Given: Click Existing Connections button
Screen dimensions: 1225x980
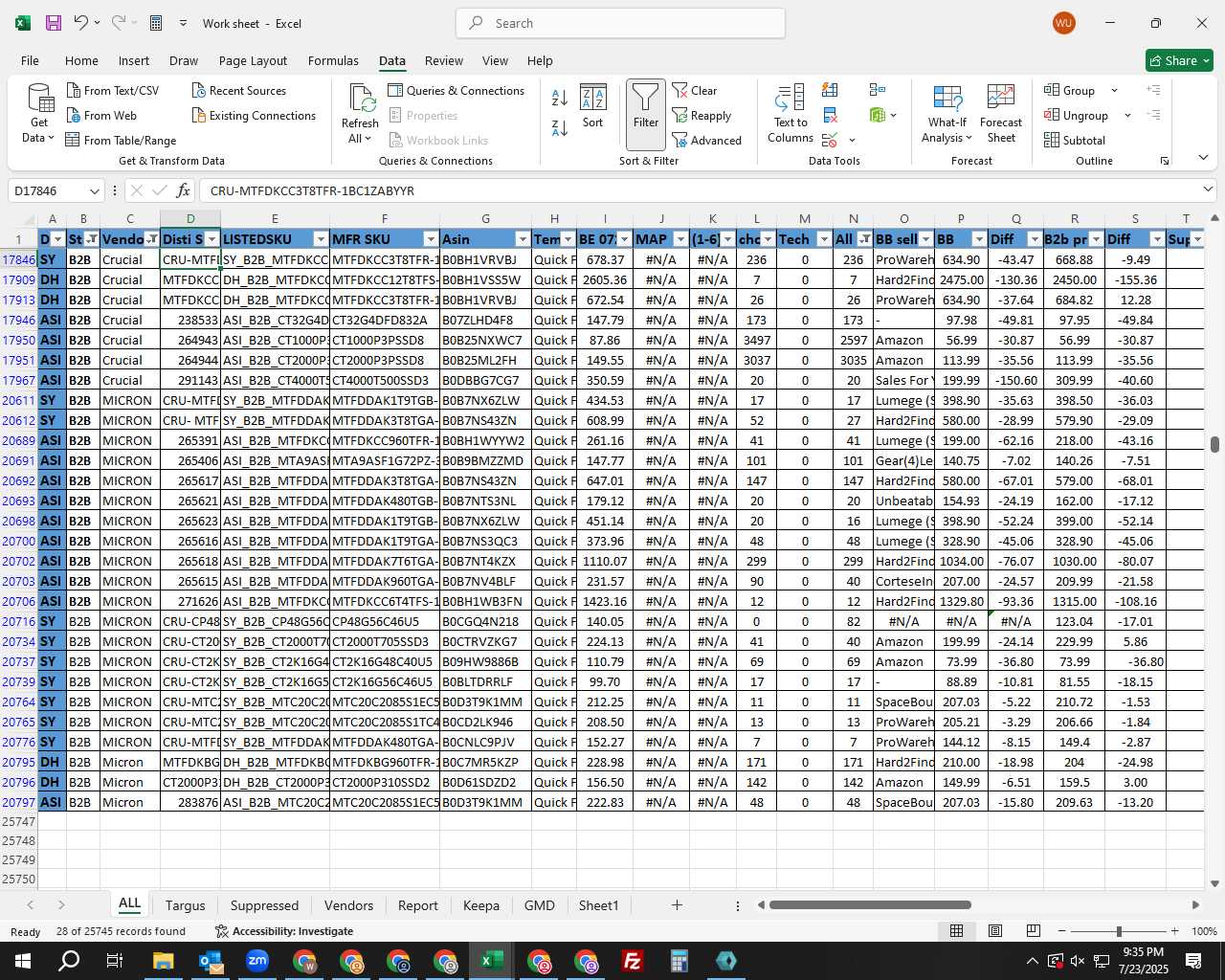Looking at the screenshot, I should click(x=254, y=116).
